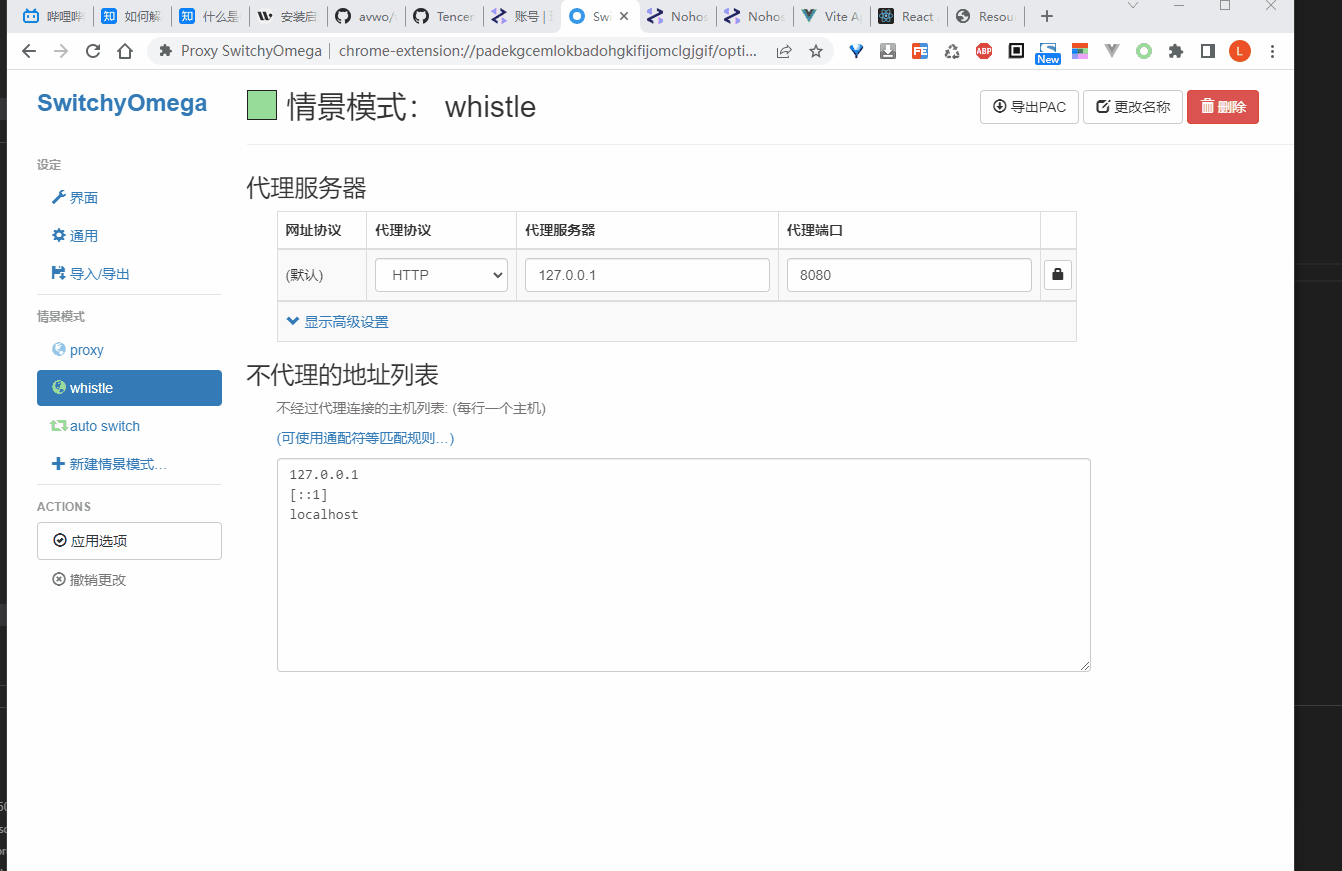Screen dimensions: 1342x871
Task: Switch to the avwo GitHub tab
Action: coord(365,16)
